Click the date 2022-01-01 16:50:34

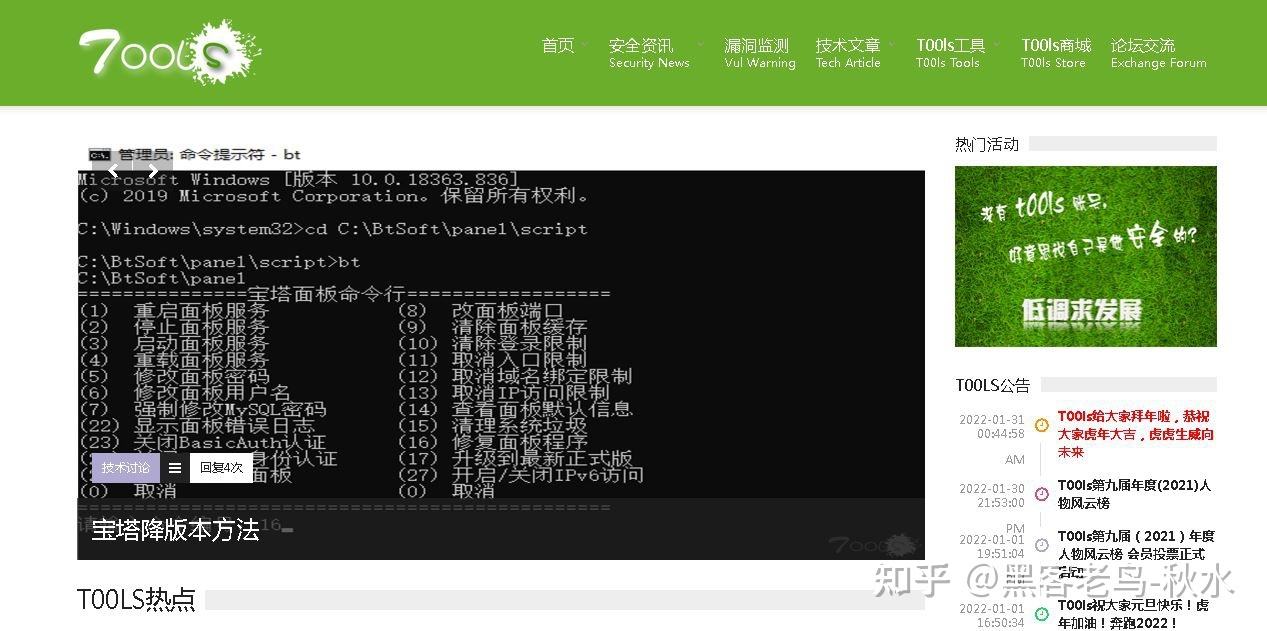tap(992, 615)
